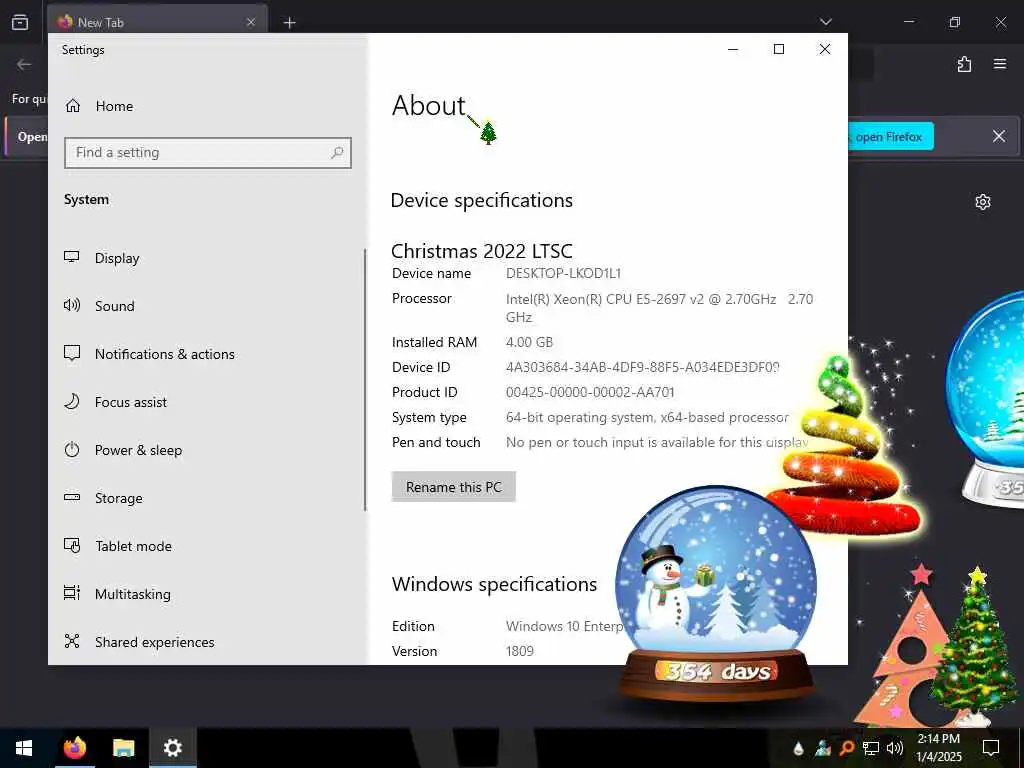This screenshot has width=1024, height=768.
Task: Click the Windows Start button
Action: tap(24, 748)
